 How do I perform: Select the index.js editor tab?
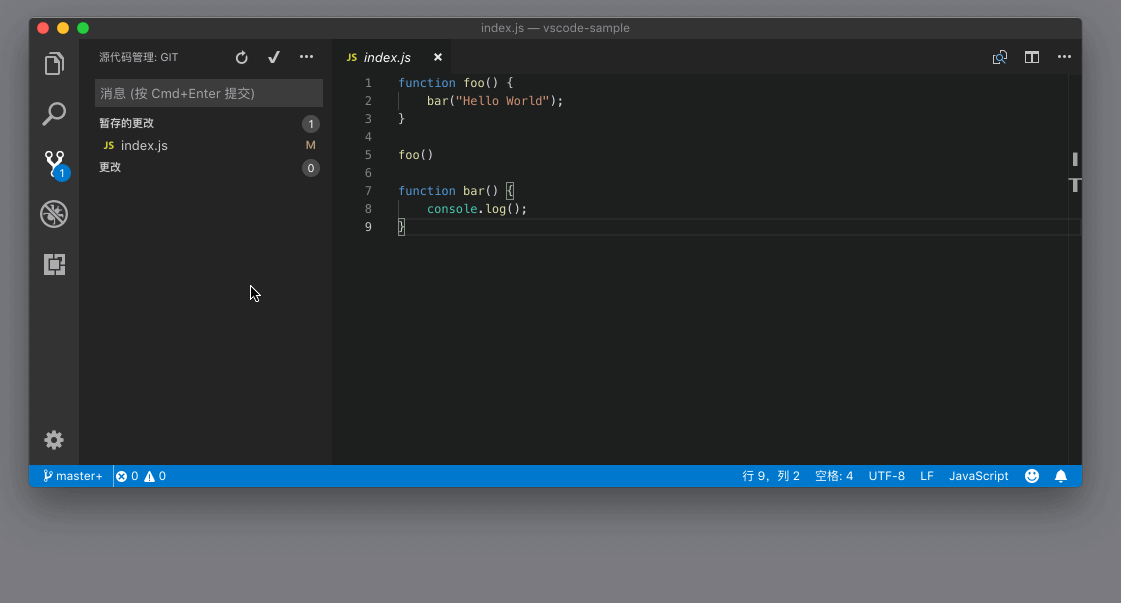pos(386,58)
